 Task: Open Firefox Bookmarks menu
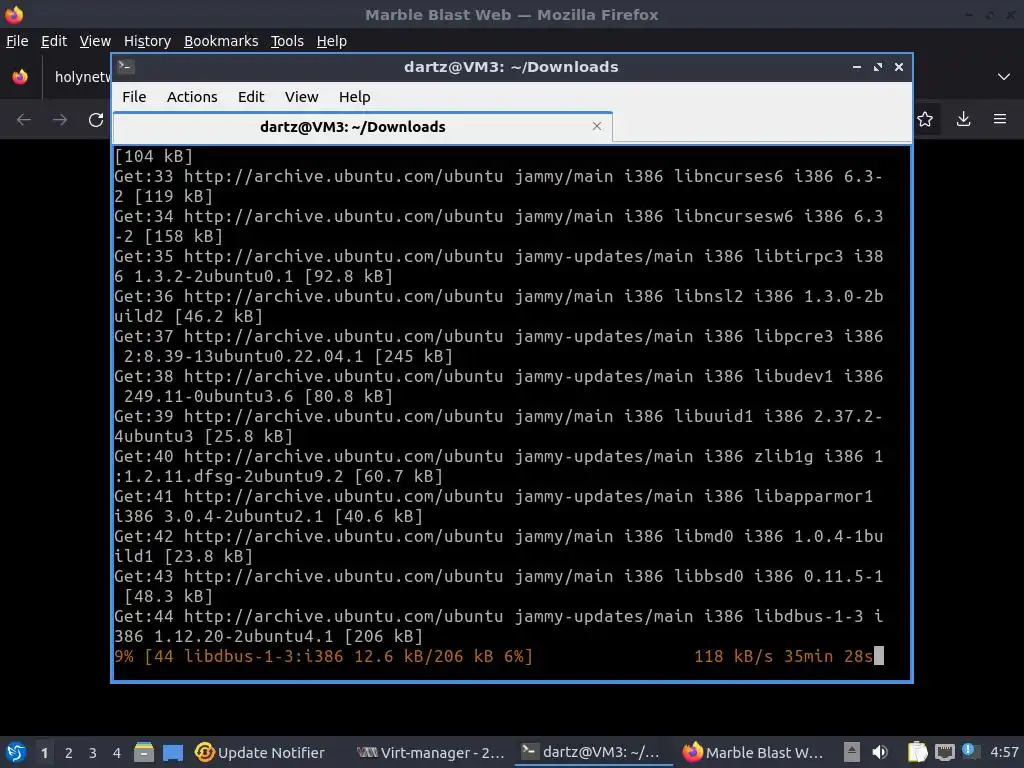[221, 40]
